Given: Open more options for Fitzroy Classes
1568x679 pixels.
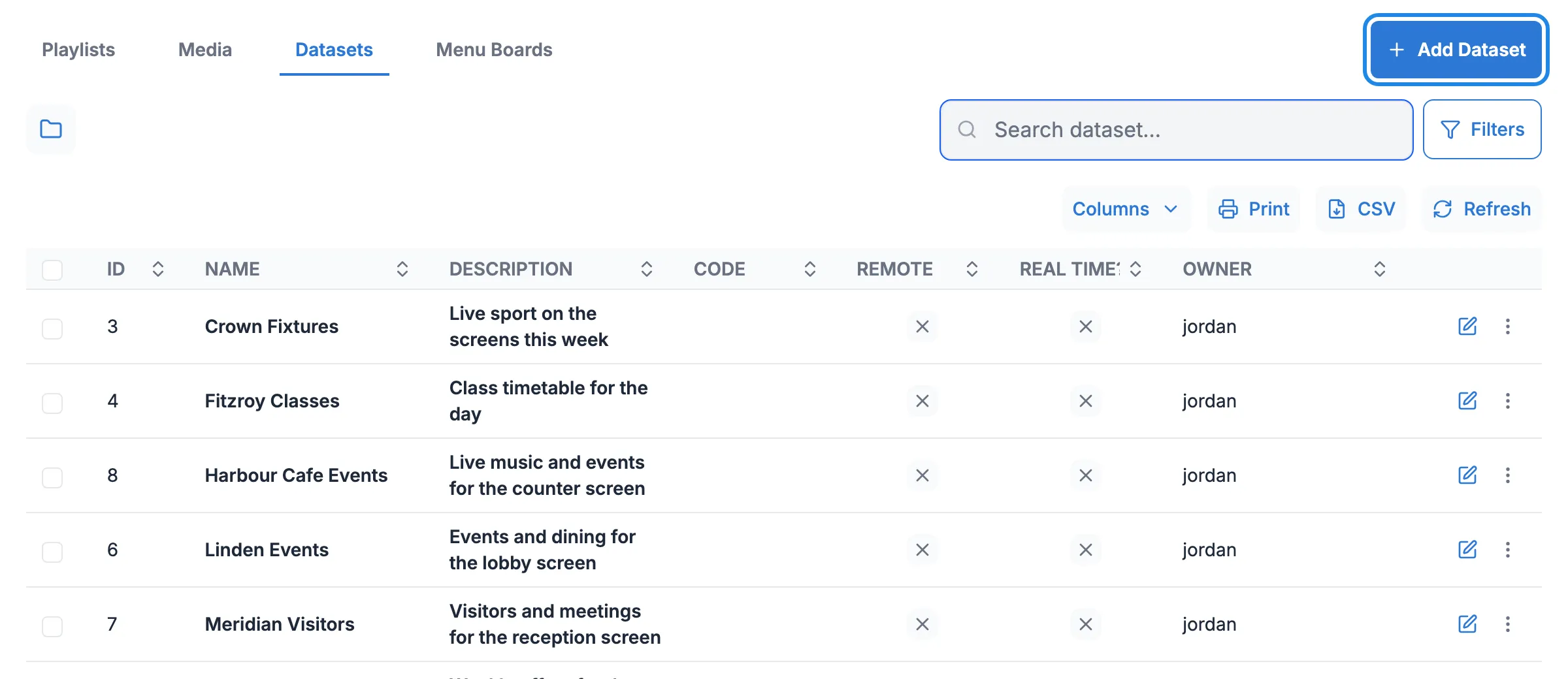Looking at the screenshot, I should [1508, 401].
